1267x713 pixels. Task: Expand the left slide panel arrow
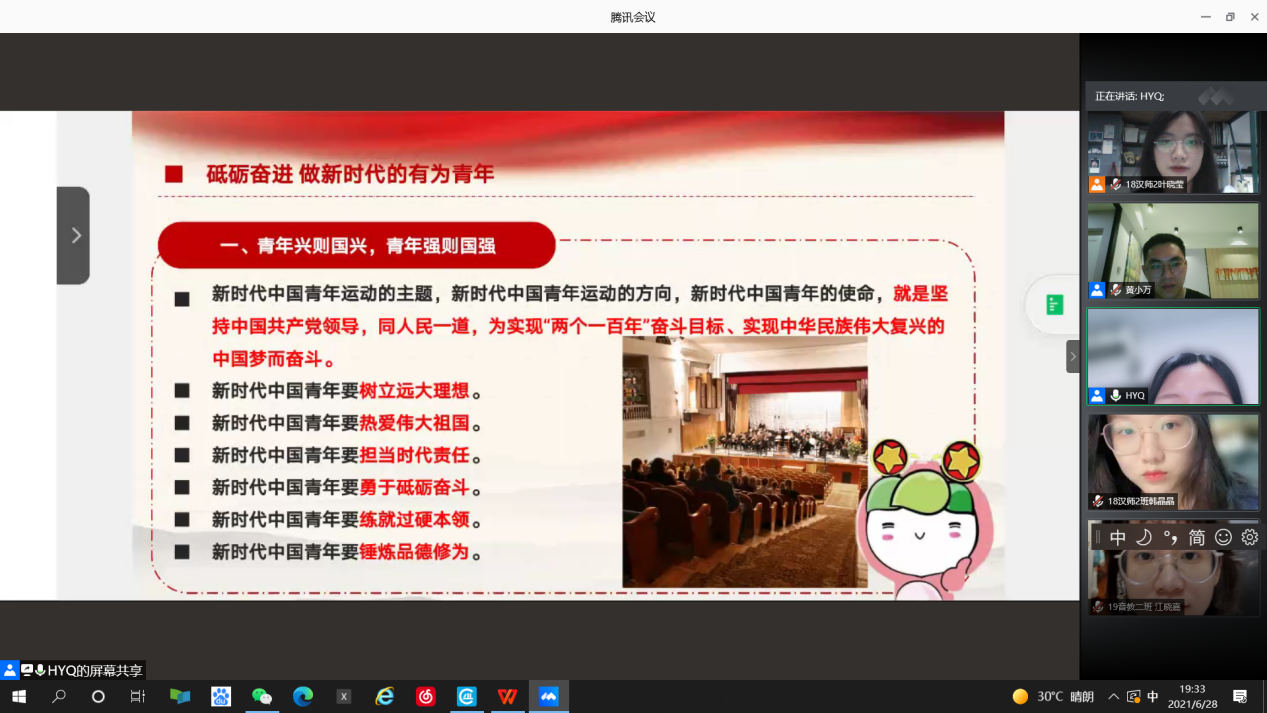[74, 236]
